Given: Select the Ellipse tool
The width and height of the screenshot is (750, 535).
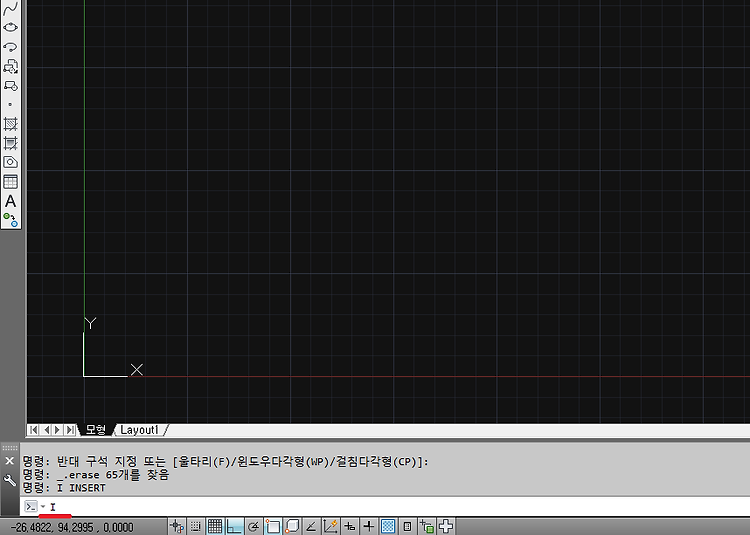Looking at the screenshot, I should [11, 27].
